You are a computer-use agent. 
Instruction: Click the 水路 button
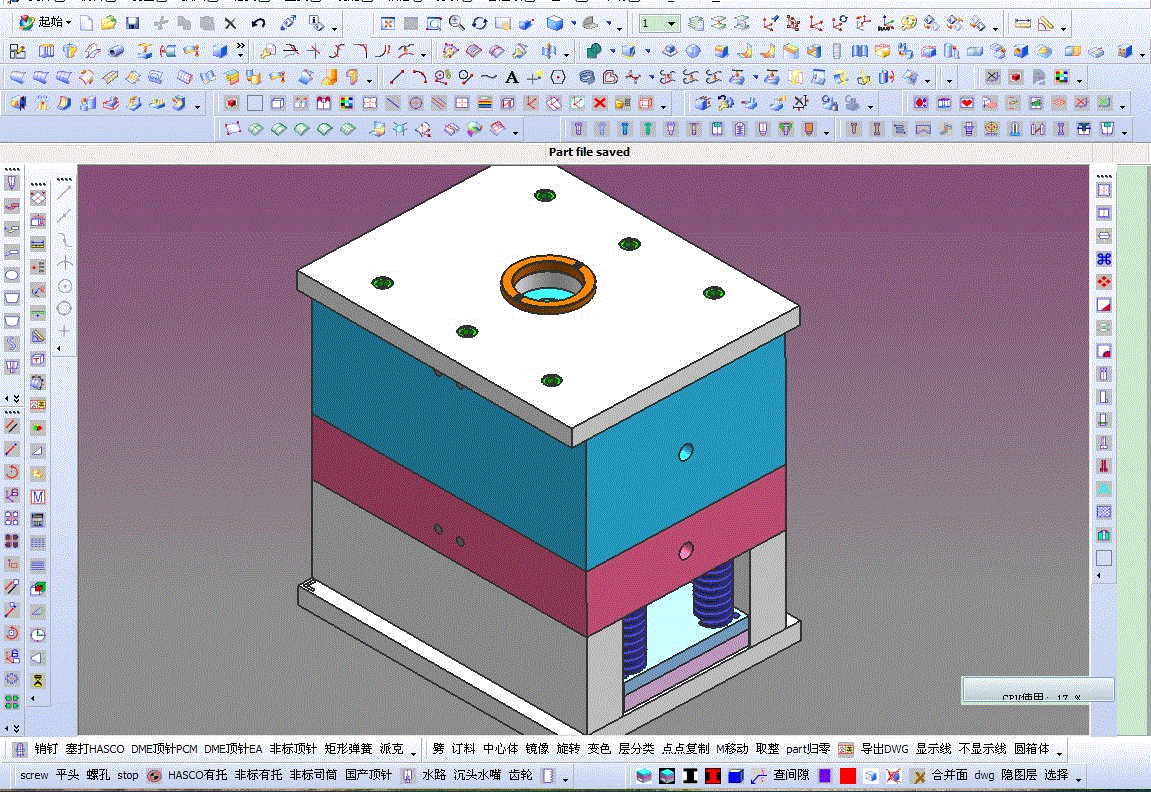pyautogui.click(x=434, y=774)
